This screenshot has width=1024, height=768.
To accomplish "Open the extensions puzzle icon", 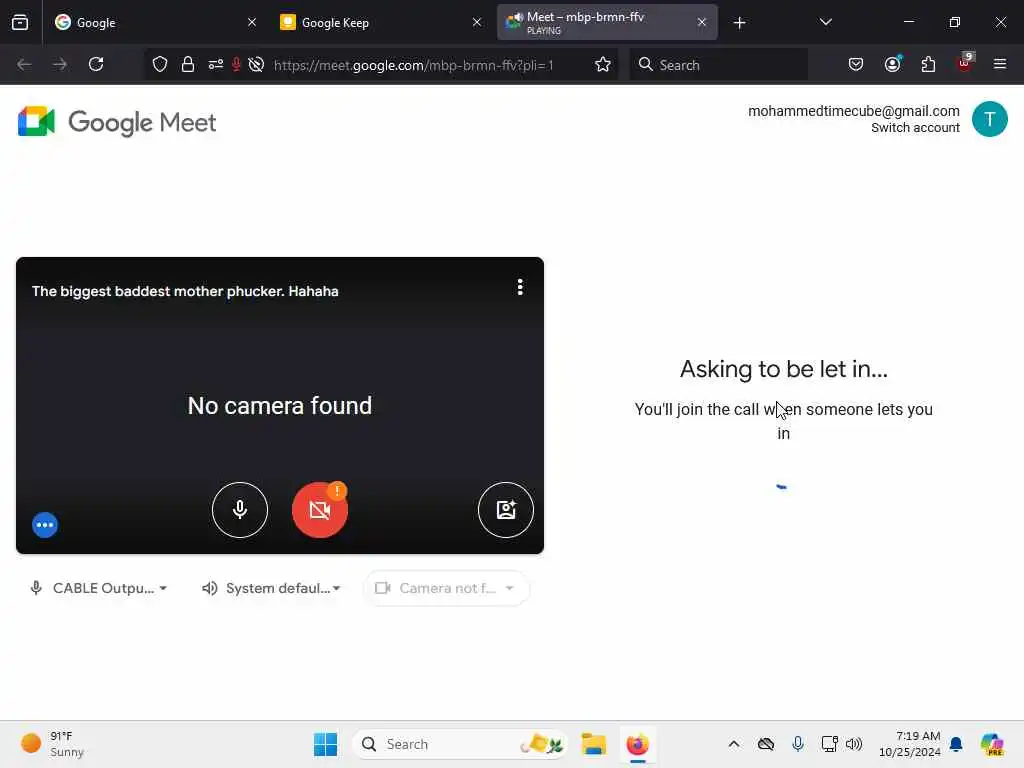I will pos(928,64).
